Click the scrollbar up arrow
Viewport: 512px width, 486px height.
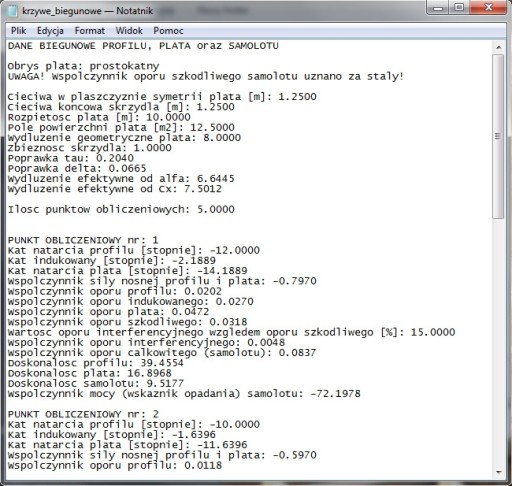click(x=498, y=47)
